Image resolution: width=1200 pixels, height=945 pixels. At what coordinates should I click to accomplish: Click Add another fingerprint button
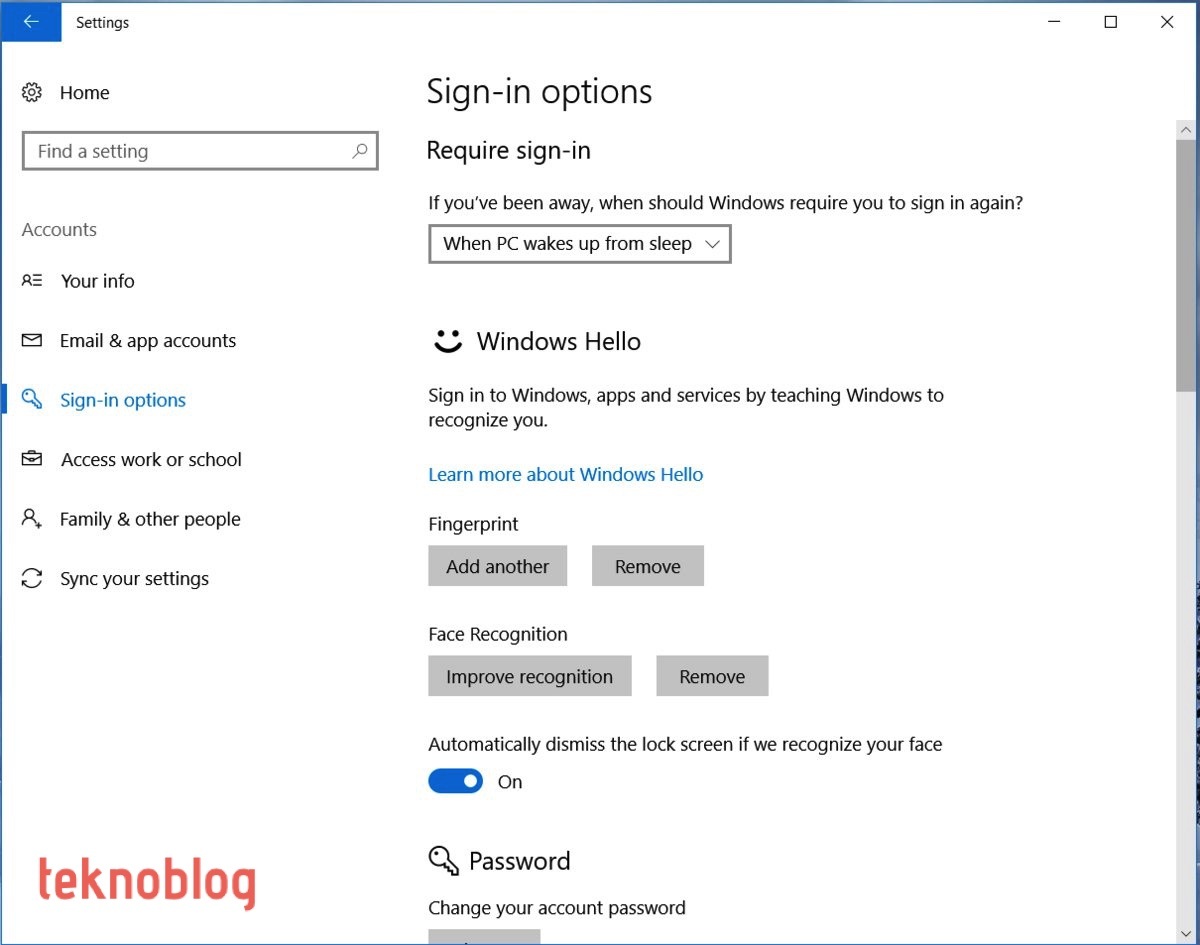(497, 566)
